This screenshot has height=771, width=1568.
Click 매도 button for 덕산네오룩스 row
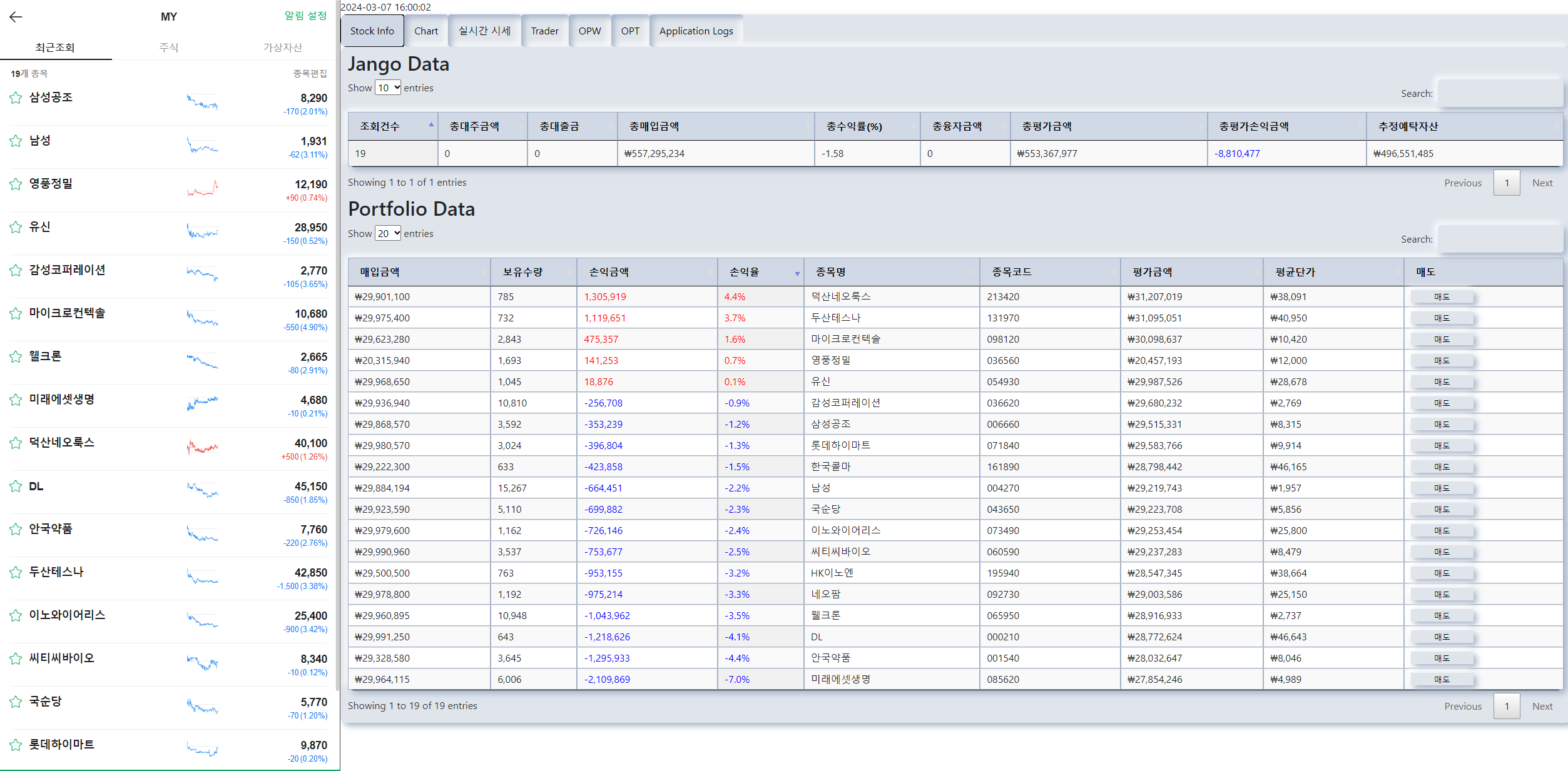coord(1441,297)
